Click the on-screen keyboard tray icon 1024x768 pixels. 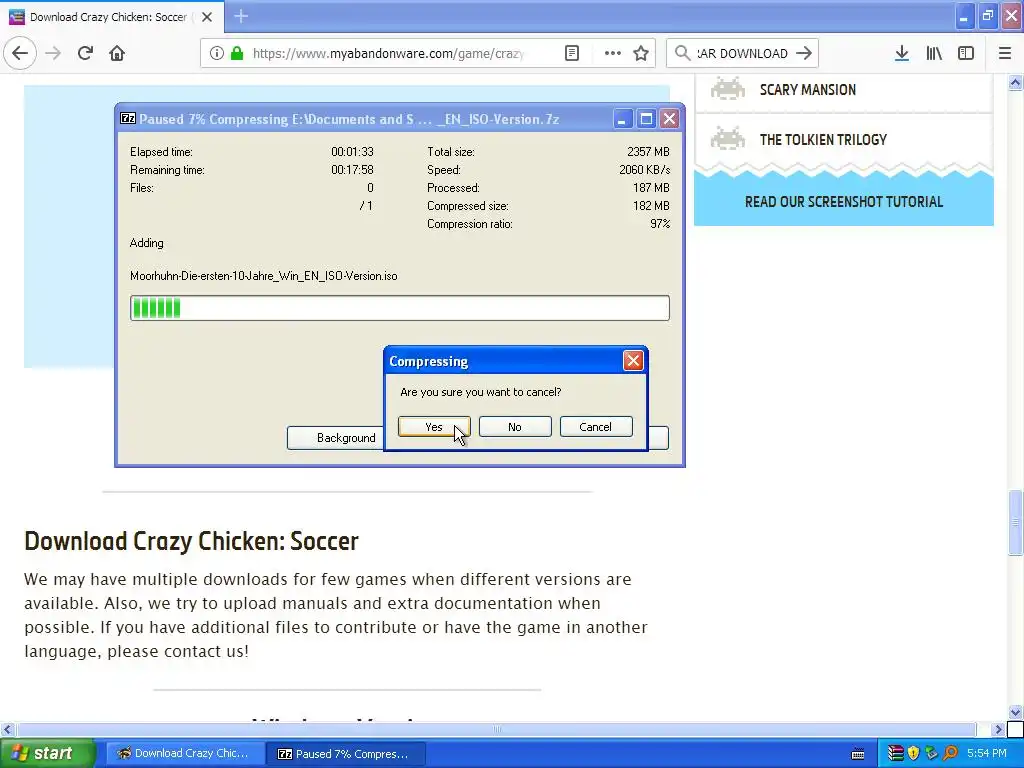pyautogui.click(x=858, y=754)
